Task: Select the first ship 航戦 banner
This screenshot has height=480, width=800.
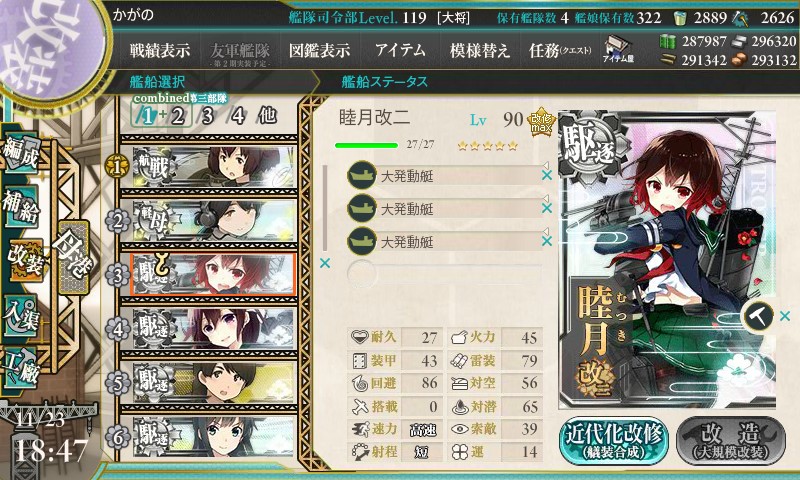Action: click(214, 166)
